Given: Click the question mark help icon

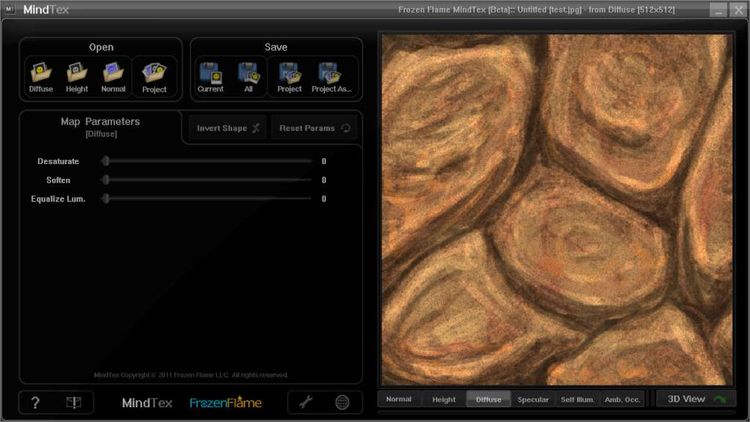Looking at the screenshot, I should (35, 403).
